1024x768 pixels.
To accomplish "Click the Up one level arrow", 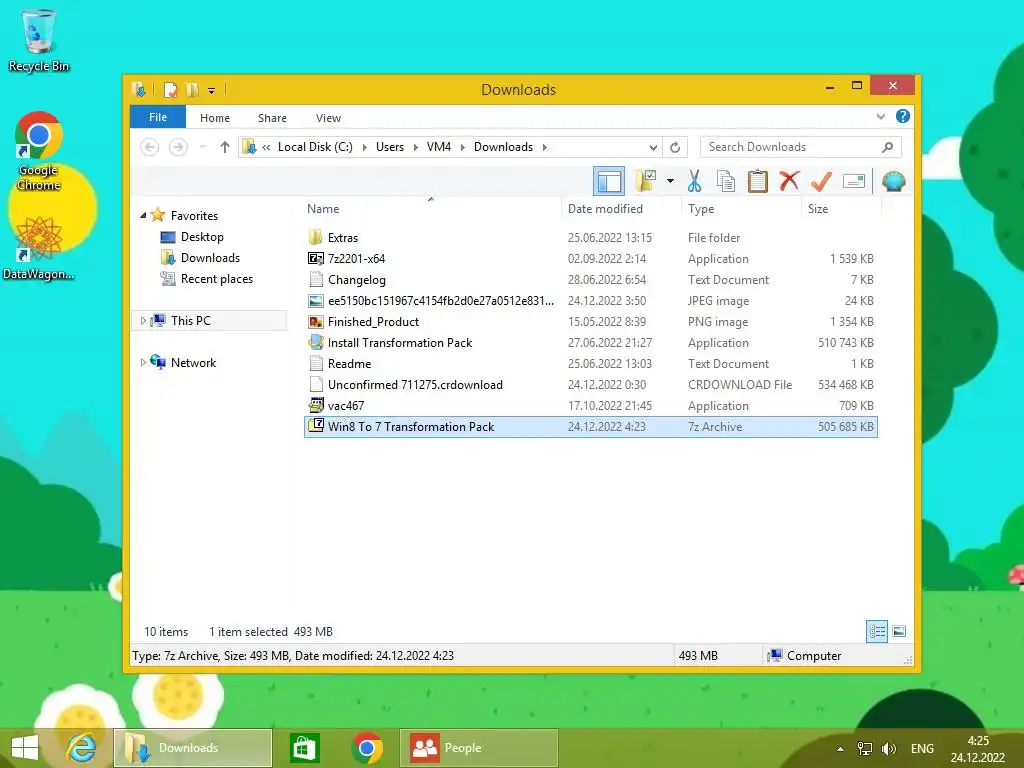I will coord(225,147).
